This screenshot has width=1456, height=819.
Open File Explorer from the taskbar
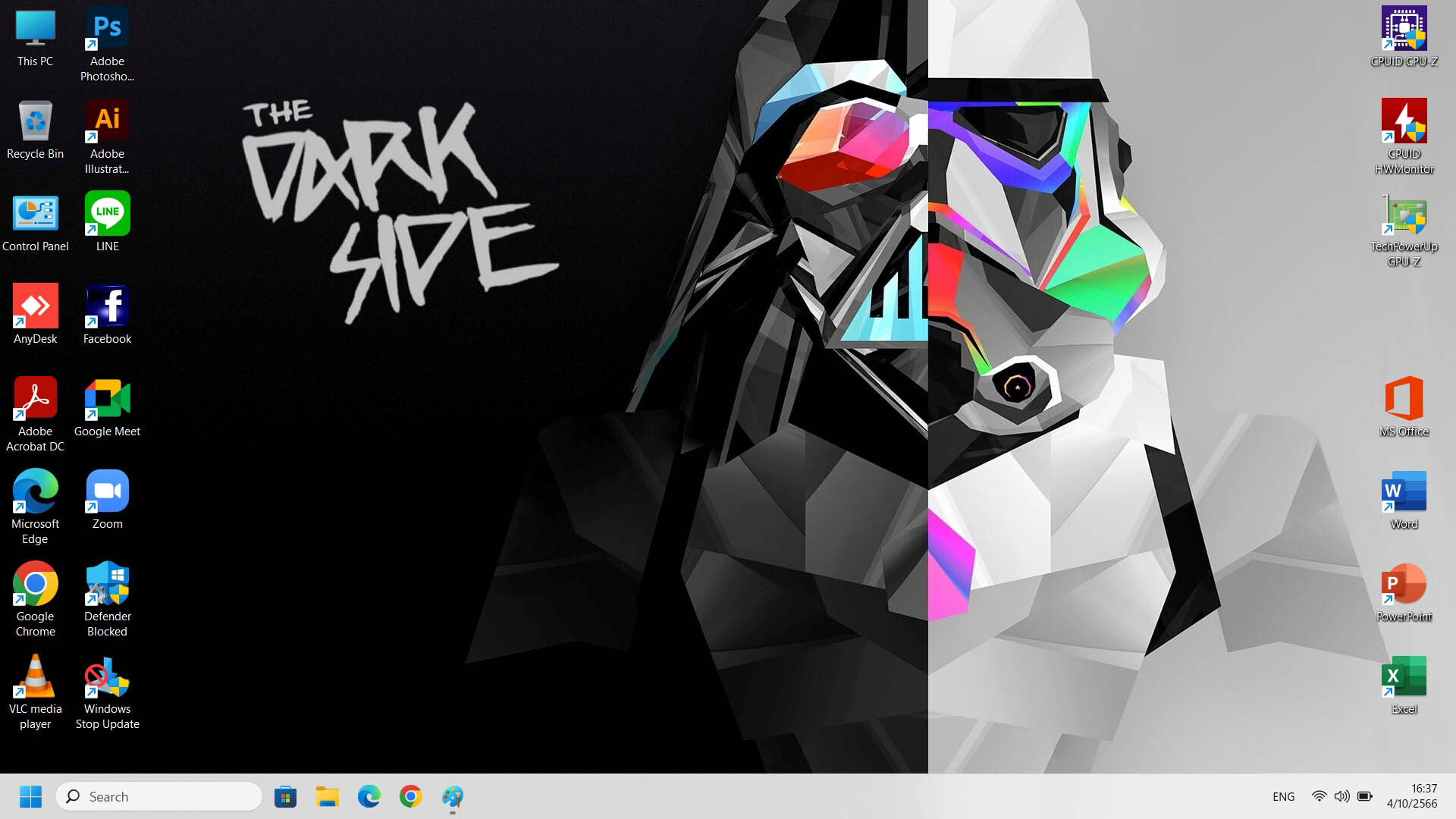(x=327, y=796)
